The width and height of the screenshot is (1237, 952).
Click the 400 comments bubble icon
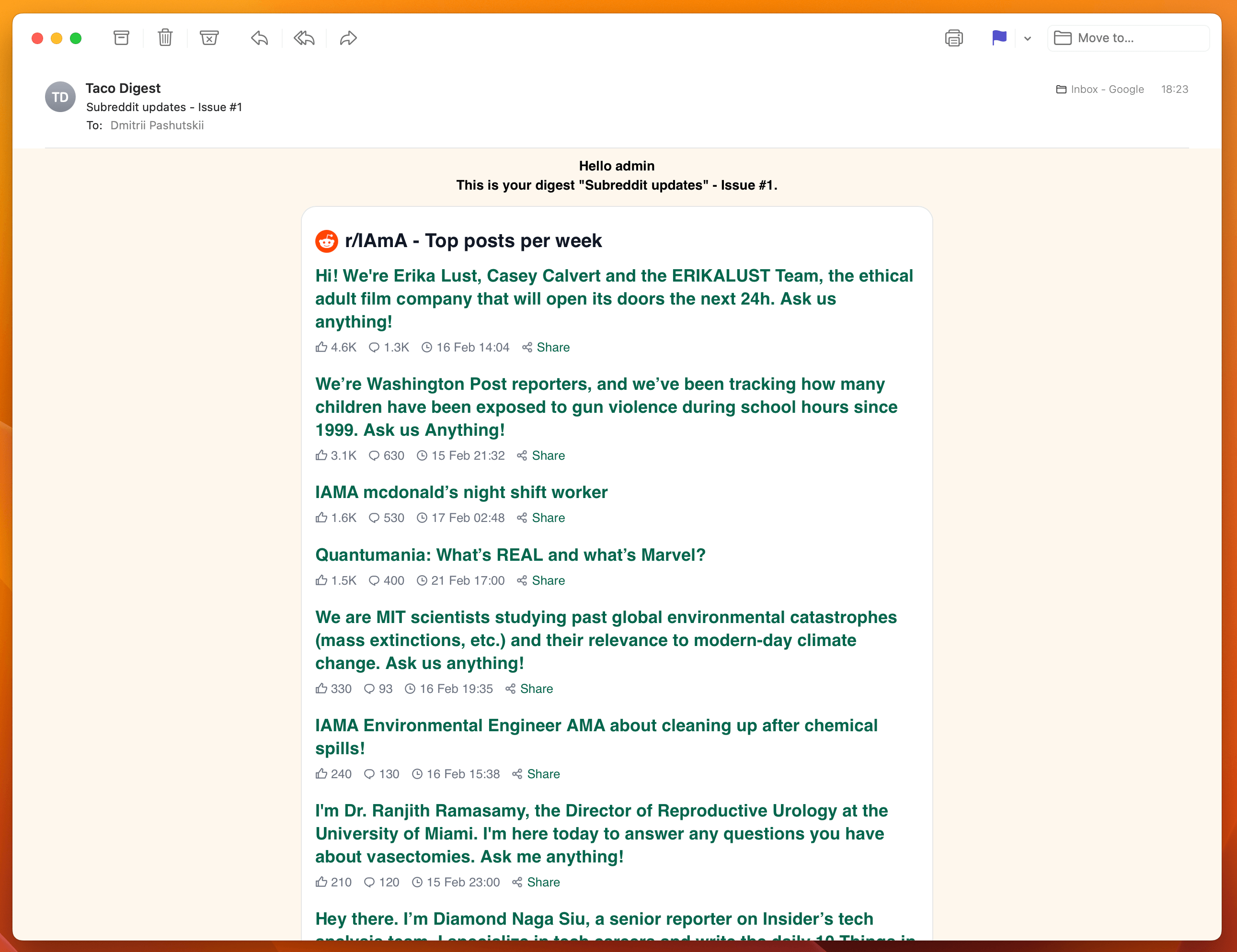(374, 581)
